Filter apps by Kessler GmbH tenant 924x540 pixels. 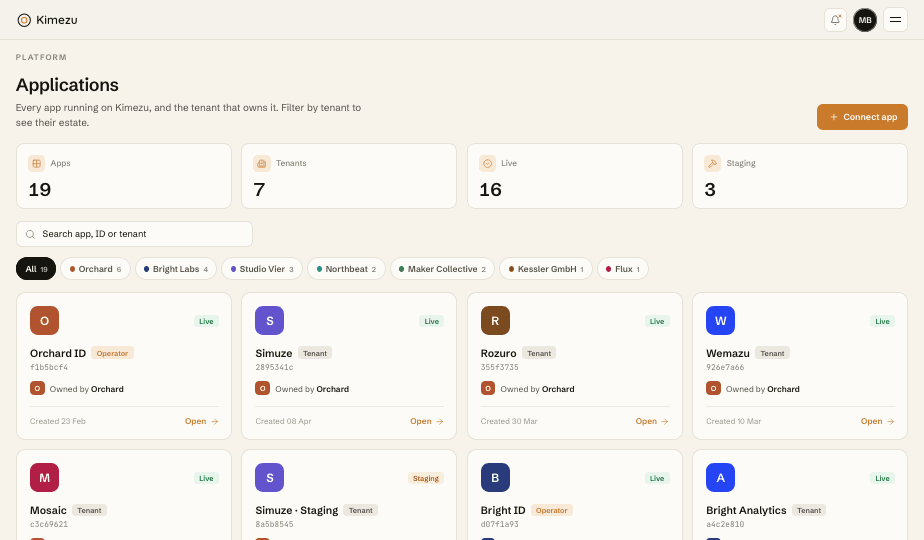tap(546, 269)
